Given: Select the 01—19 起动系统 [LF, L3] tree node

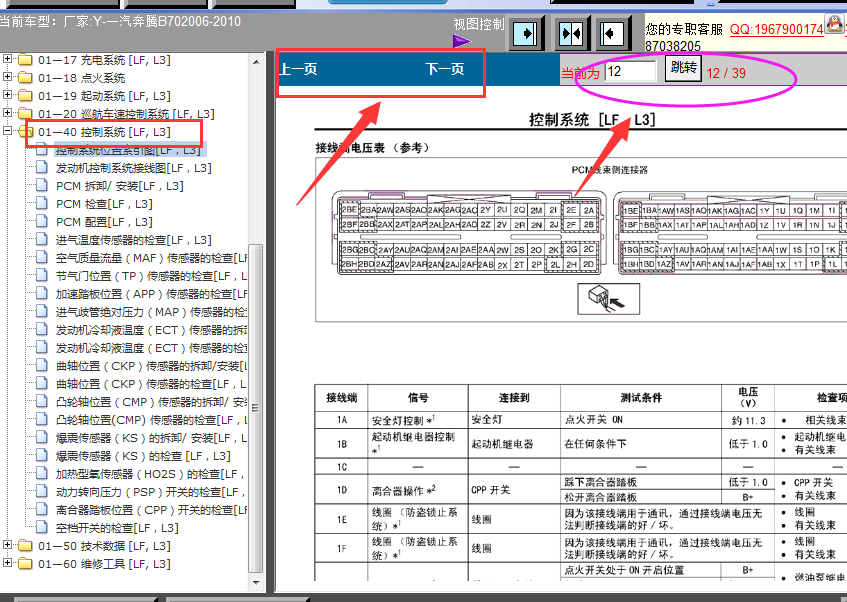Looking at the screenshot, I should coord(104,96).
